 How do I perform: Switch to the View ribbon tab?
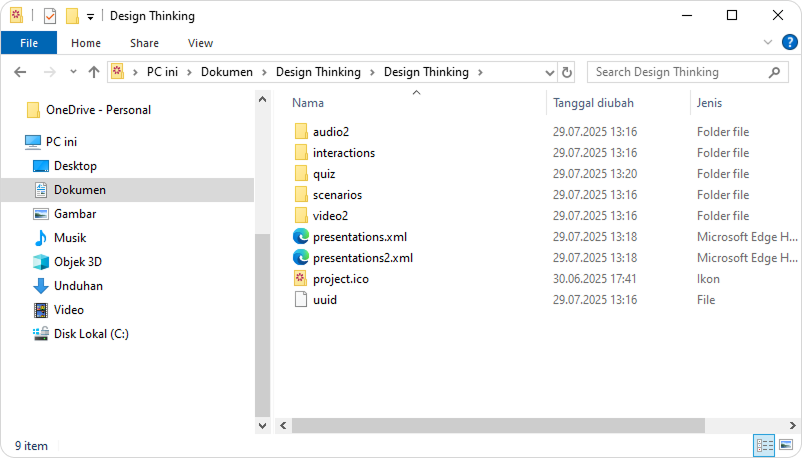click(200, 43)
